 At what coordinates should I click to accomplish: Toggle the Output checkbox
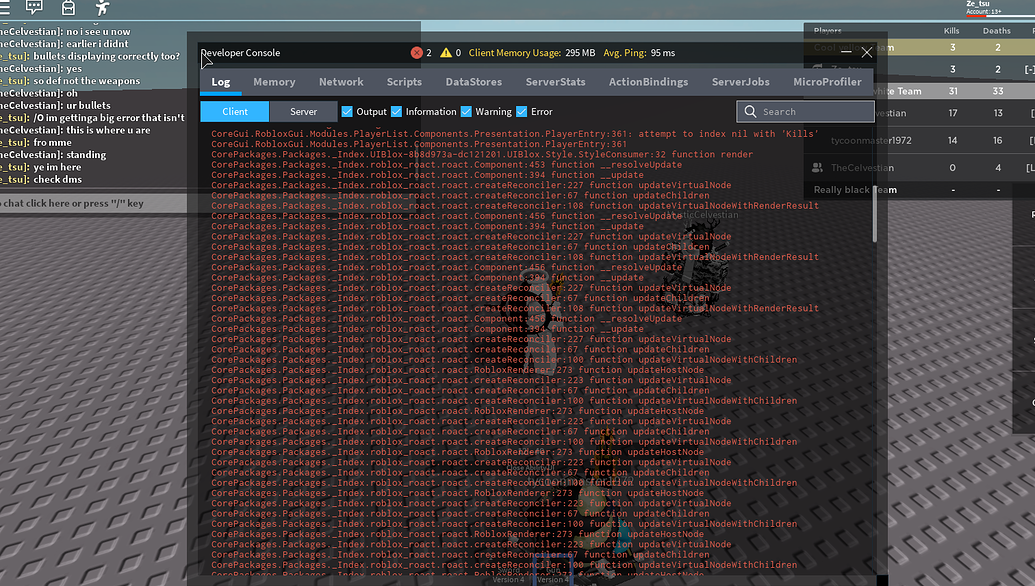point(347,112)
